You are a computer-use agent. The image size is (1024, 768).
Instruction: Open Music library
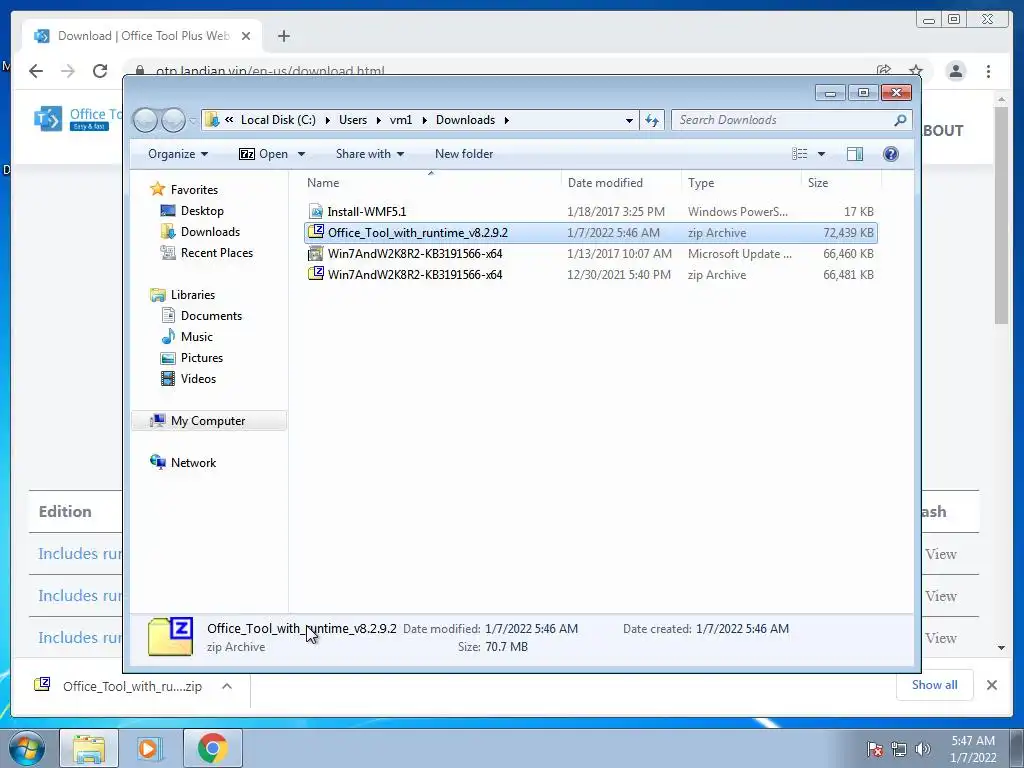[197, 336]
